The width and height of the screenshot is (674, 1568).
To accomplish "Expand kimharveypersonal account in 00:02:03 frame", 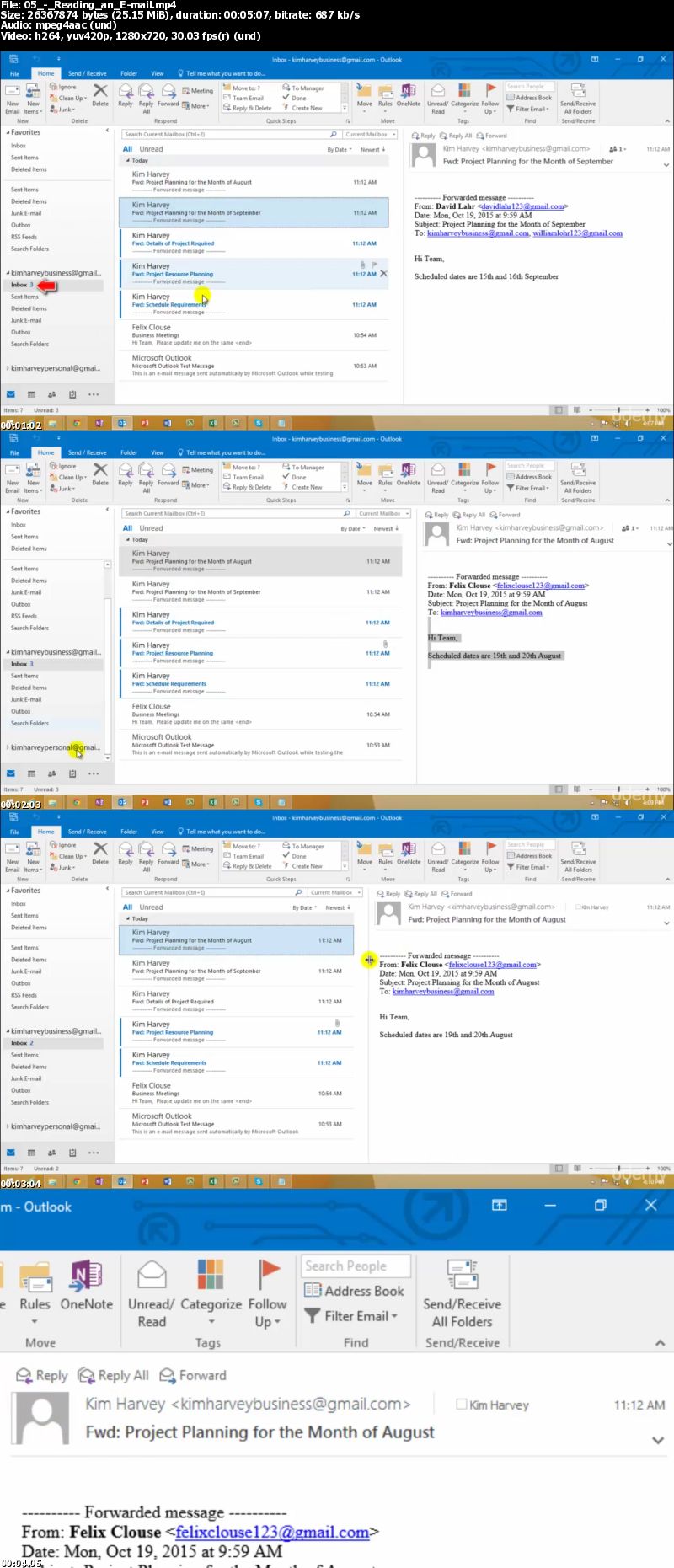I will click(x=8, y=747).
